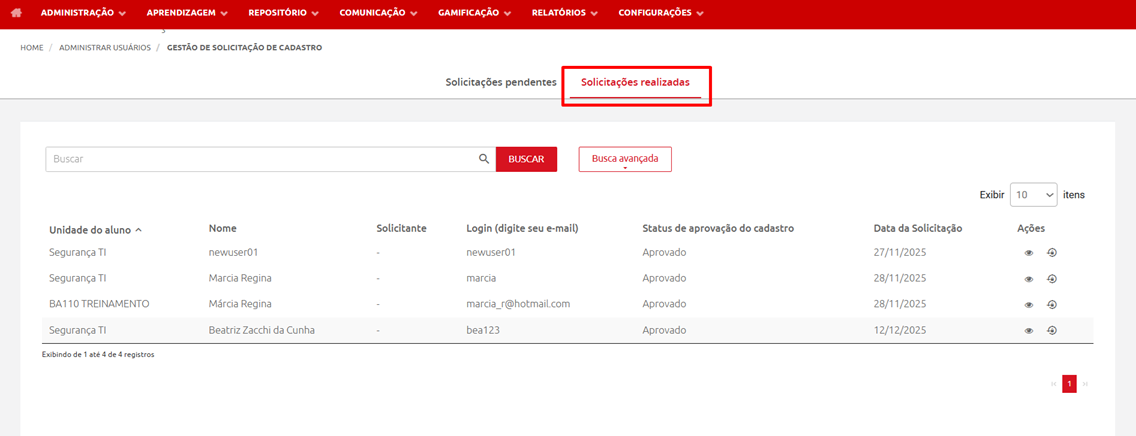The image size is (1136, 436).
Task: Click Segurança TI in the newuser01 row
Action: click(78, 253)
